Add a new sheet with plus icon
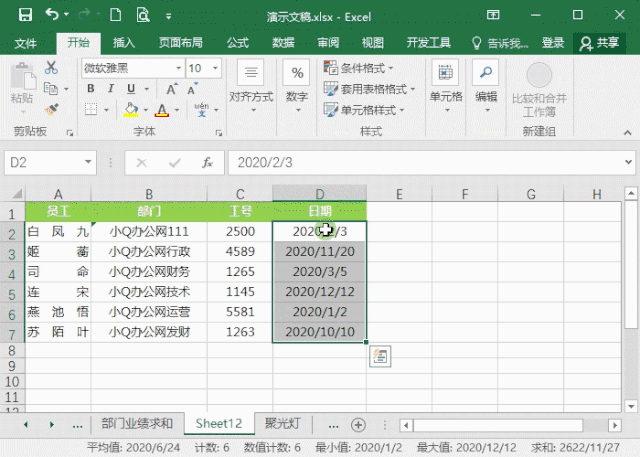The height and width of the screenshot is (457, 640). click(358, 425)
